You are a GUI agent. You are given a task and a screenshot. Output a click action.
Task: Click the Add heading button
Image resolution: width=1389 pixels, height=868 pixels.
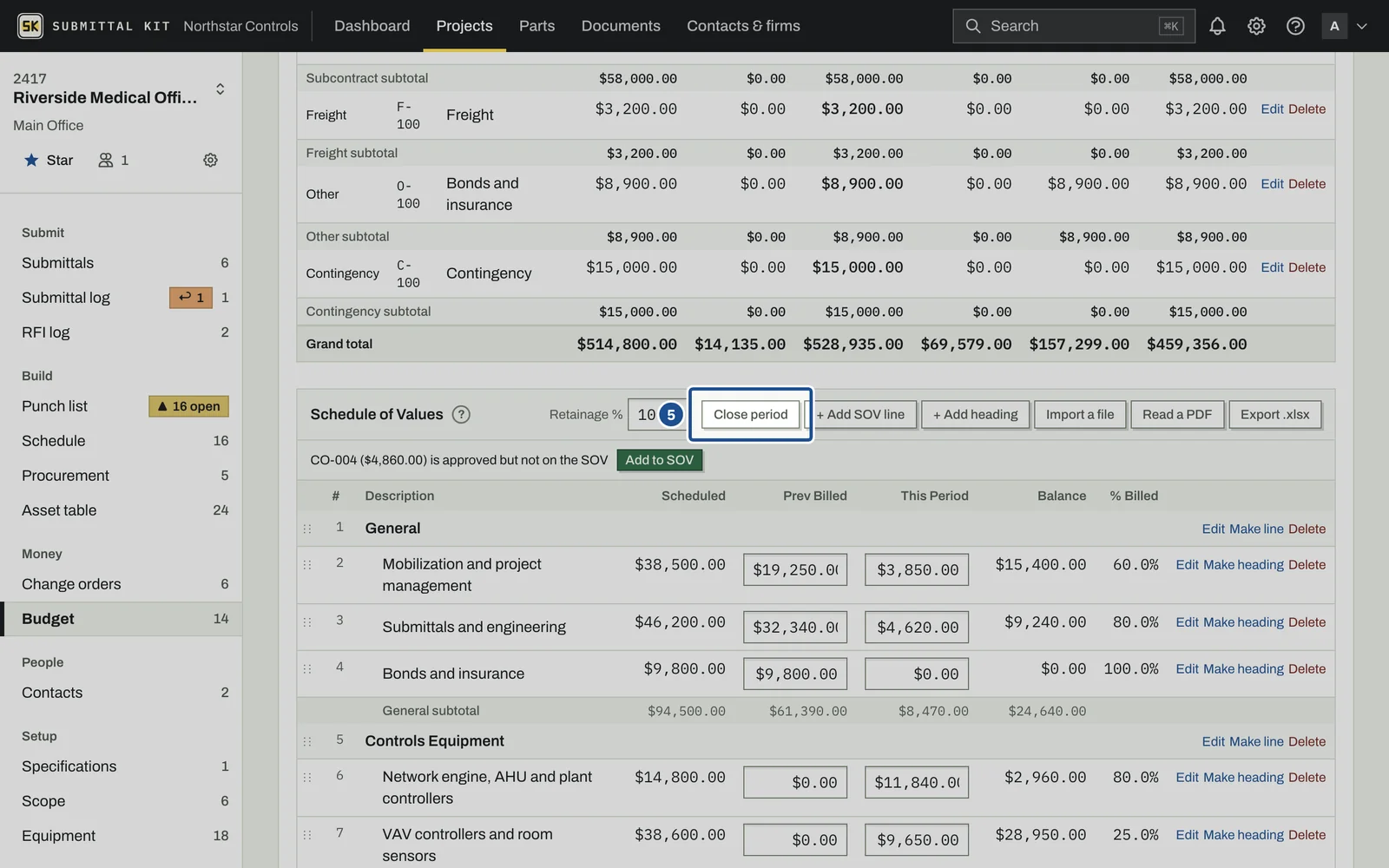pos(976,414)
